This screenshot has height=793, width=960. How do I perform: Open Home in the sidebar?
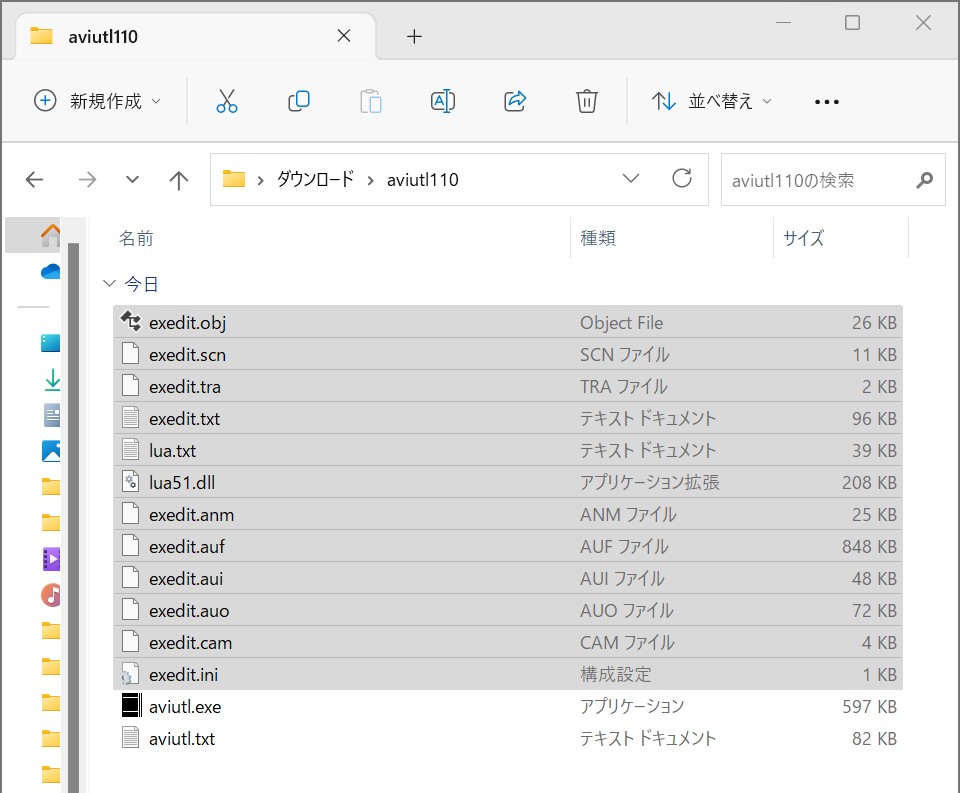pos(51,235)
